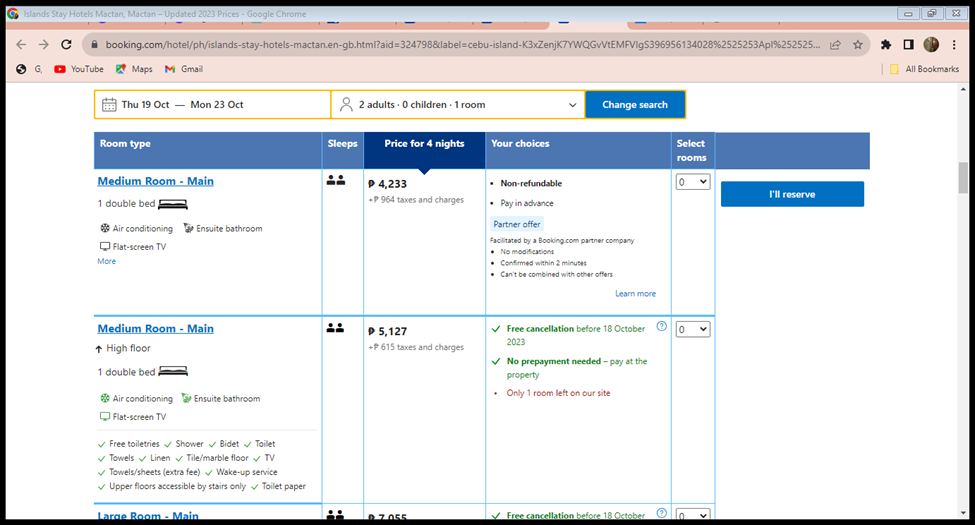
Task: Click the scrollbar down arrow
Action: pyautogui.click(x=963, y=513)
